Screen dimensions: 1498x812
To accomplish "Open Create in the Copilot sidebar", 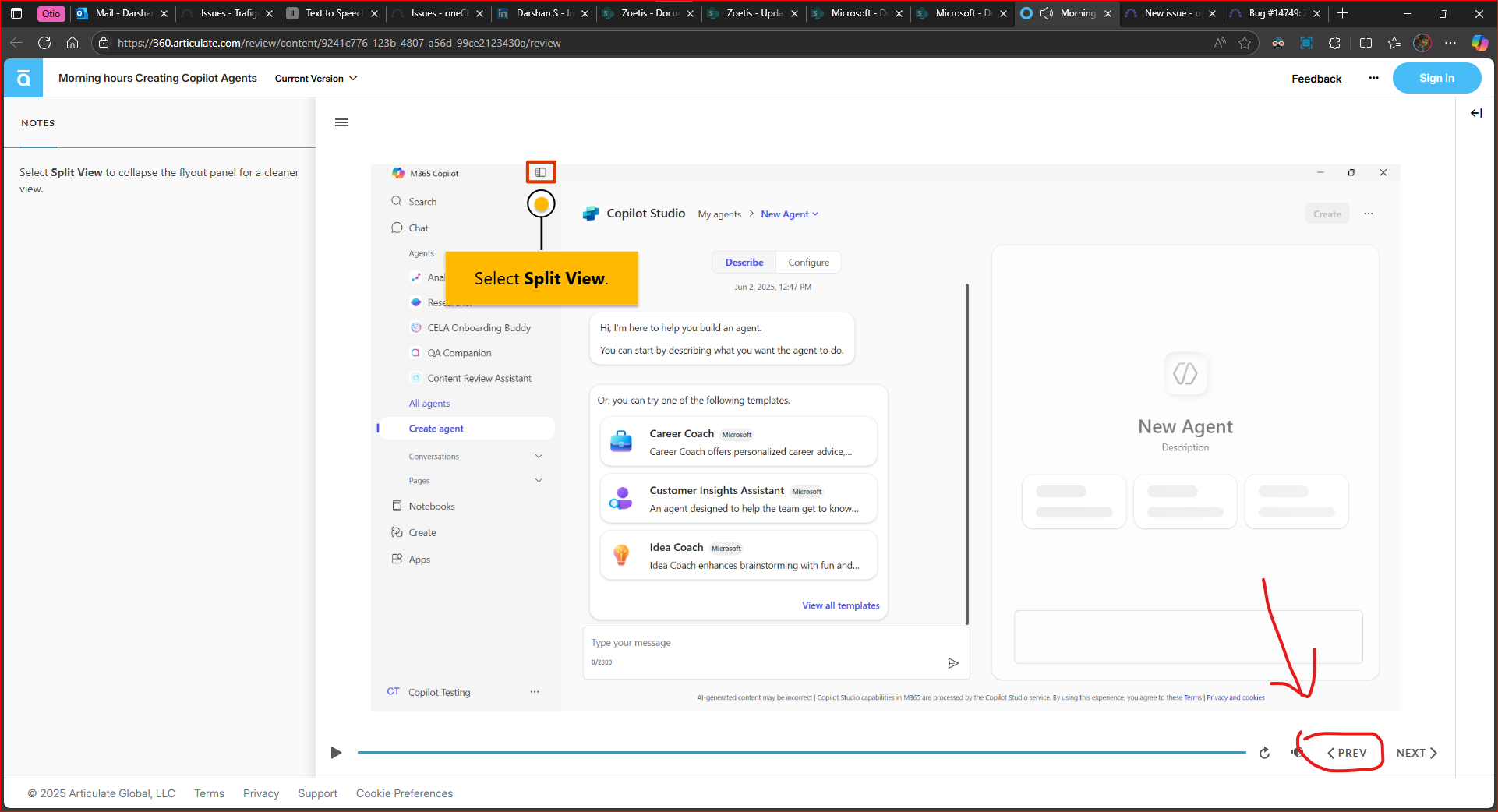I will [x=422, y=533].
